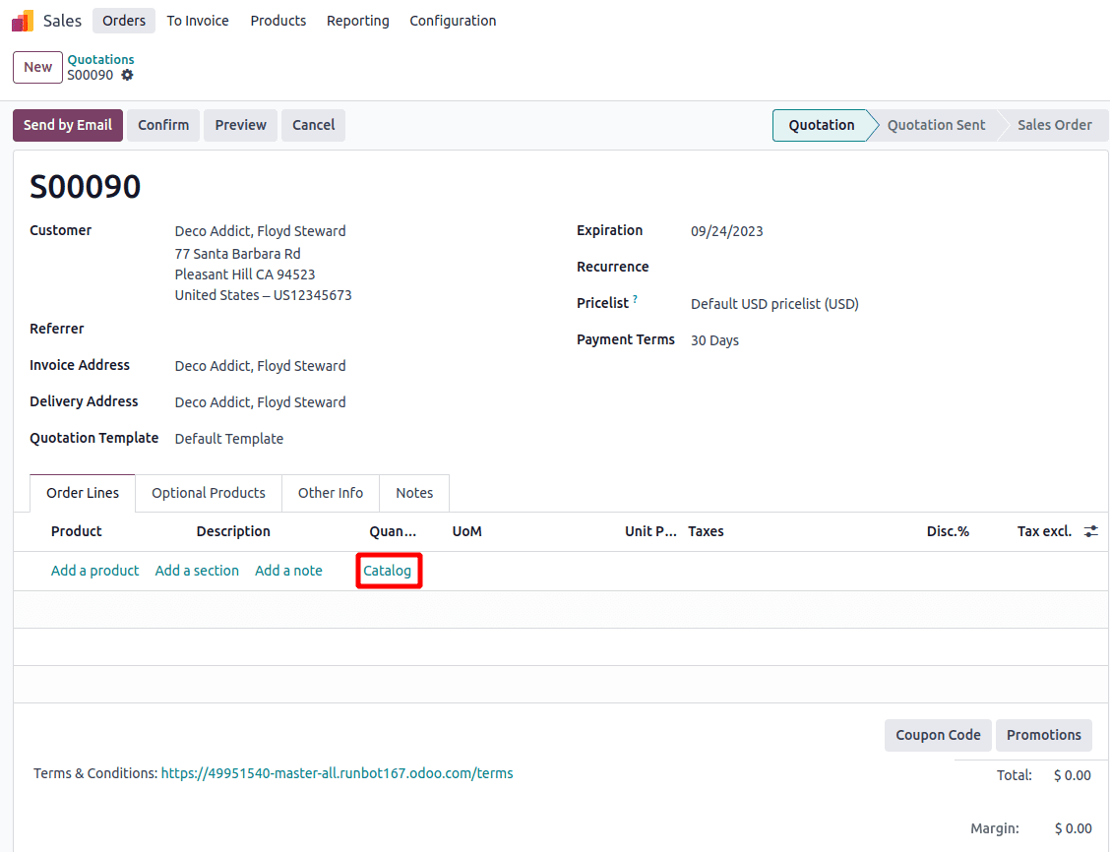Image resolution: width=1110 pixels, height=852 pixels.
Task: Click the Odoo Sales app logo icon
Action: [x=22, y=21]
